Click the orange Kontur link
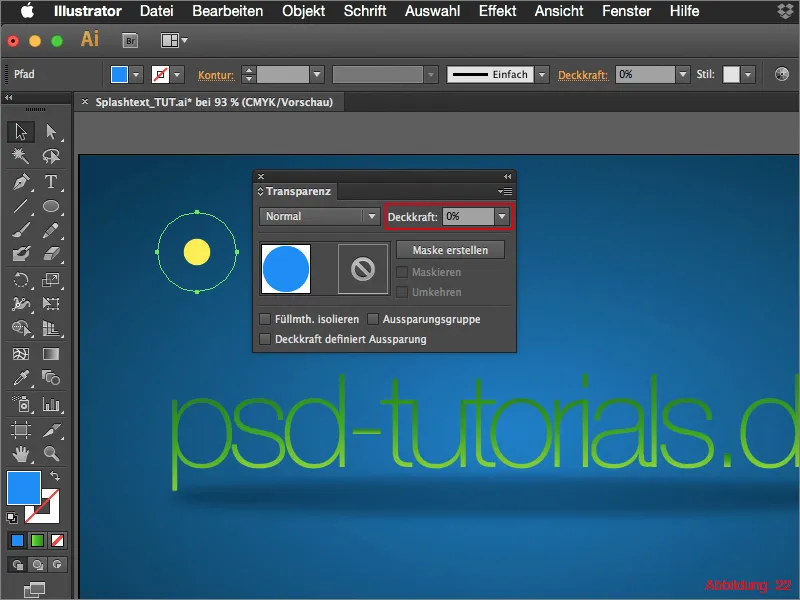This screenshot has height=600, width=800. pyautogui.click(x=216, y=75)
